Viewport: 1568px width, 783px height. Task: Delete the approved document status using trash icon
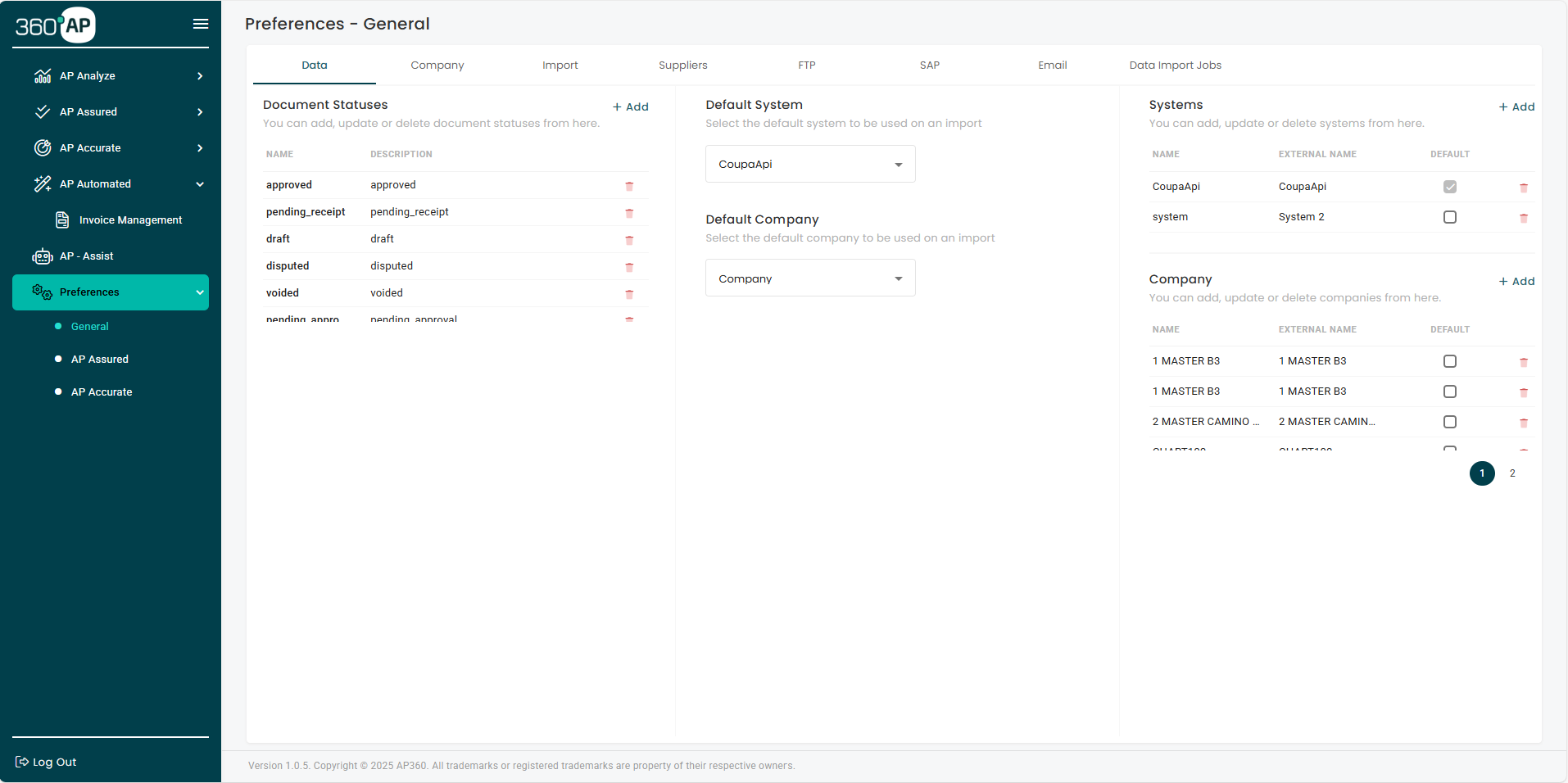click(629, 186)
